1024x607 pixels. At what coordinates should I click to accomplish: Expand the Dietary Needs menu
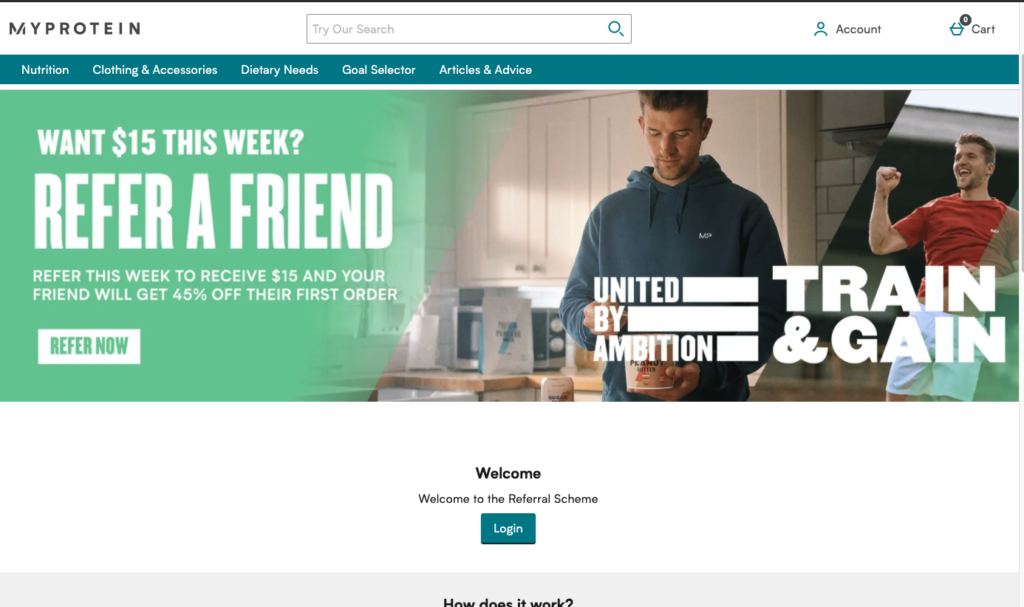pyautogui.click(x=280, y=70)
